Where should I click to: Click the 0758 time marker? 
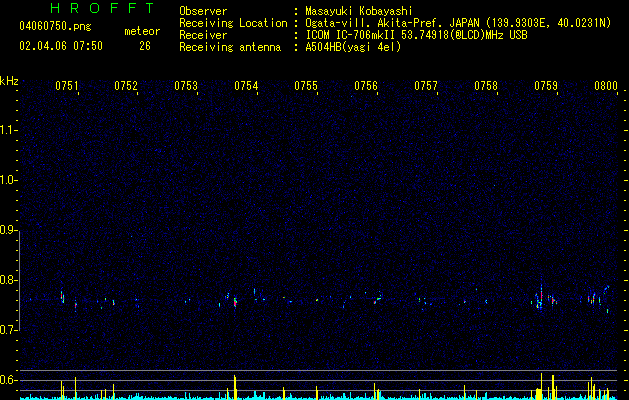(x=486, y=86)
